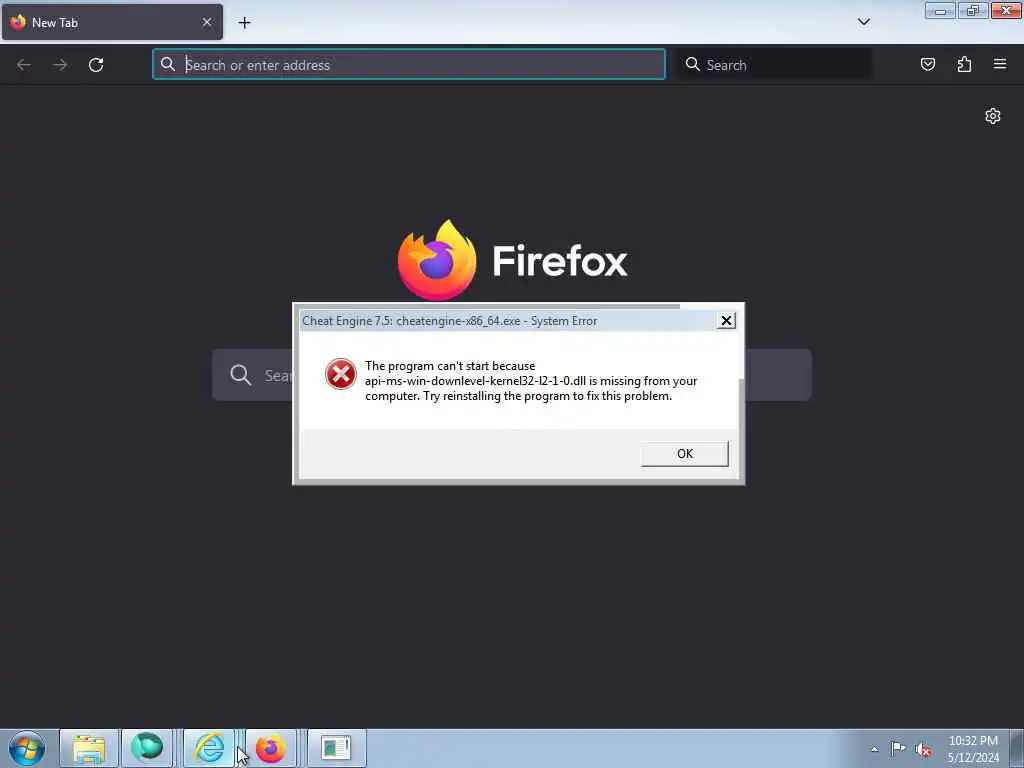Viewport: 1024px width, 768px height.
Task: Close the New Tab tab
Action: pos(207,22)
